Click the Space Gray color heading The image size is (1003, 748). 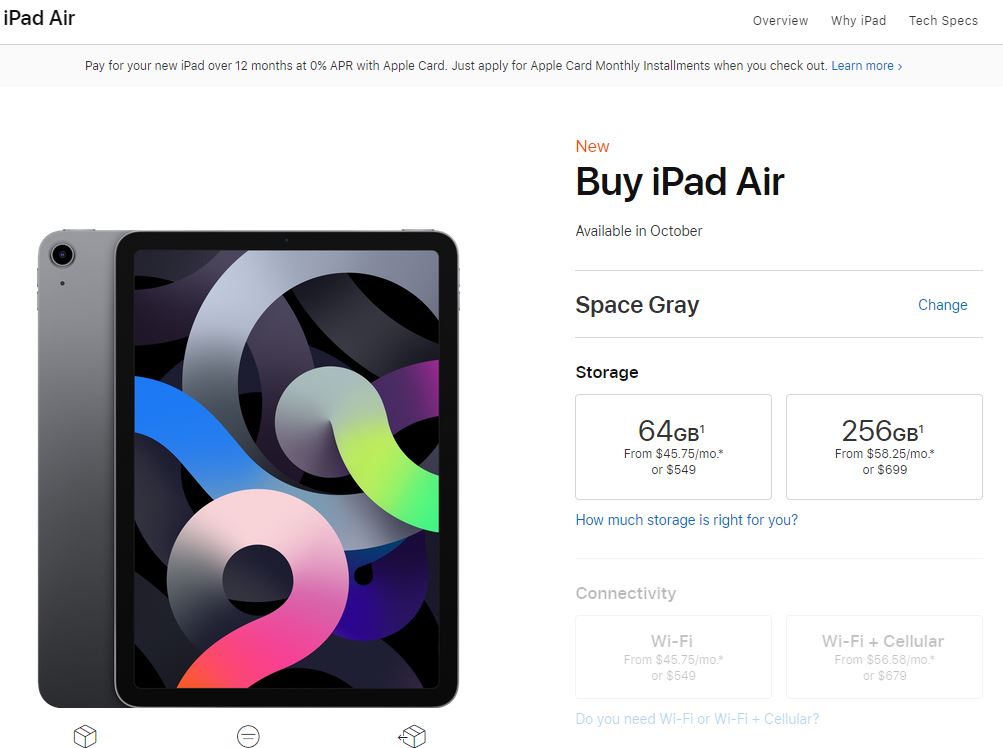coord(637,305)
